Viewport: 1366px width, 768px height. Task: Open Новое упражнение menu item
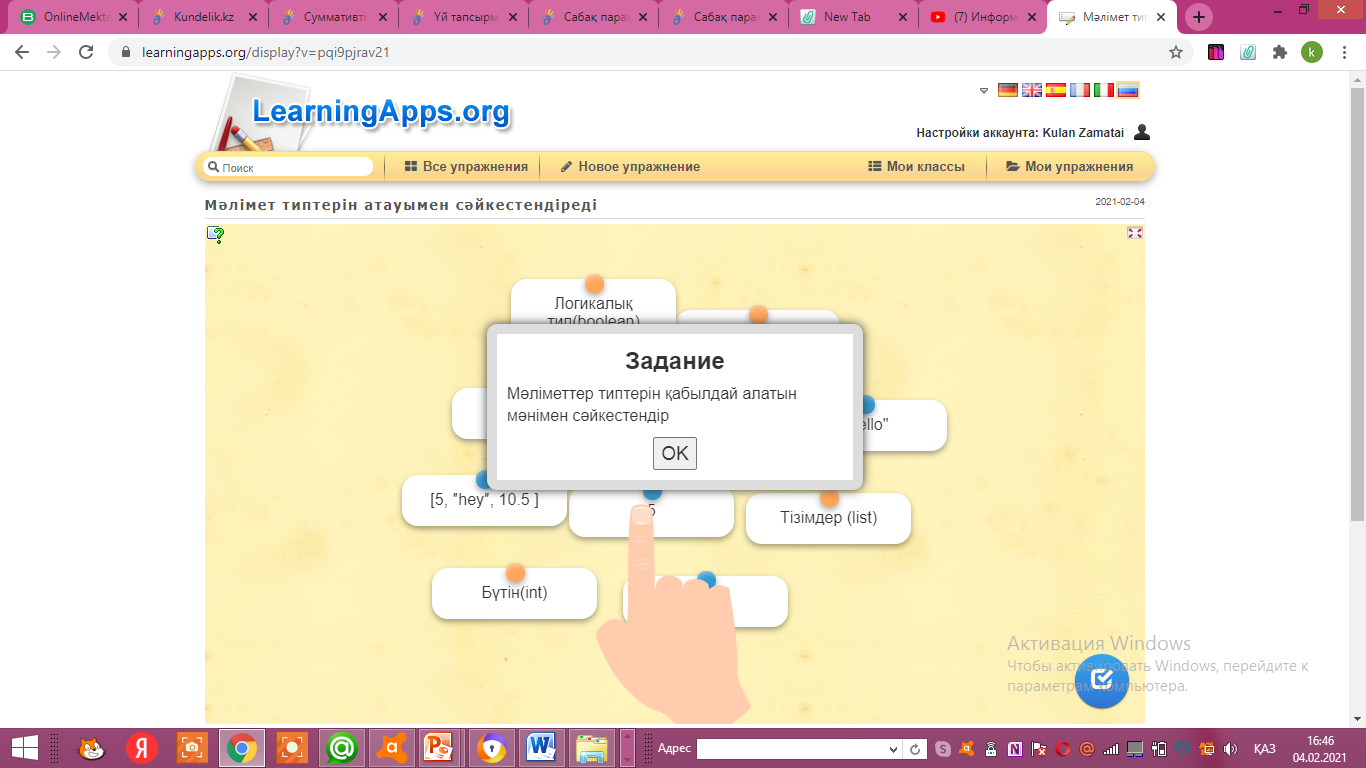[x=630, y=167]
